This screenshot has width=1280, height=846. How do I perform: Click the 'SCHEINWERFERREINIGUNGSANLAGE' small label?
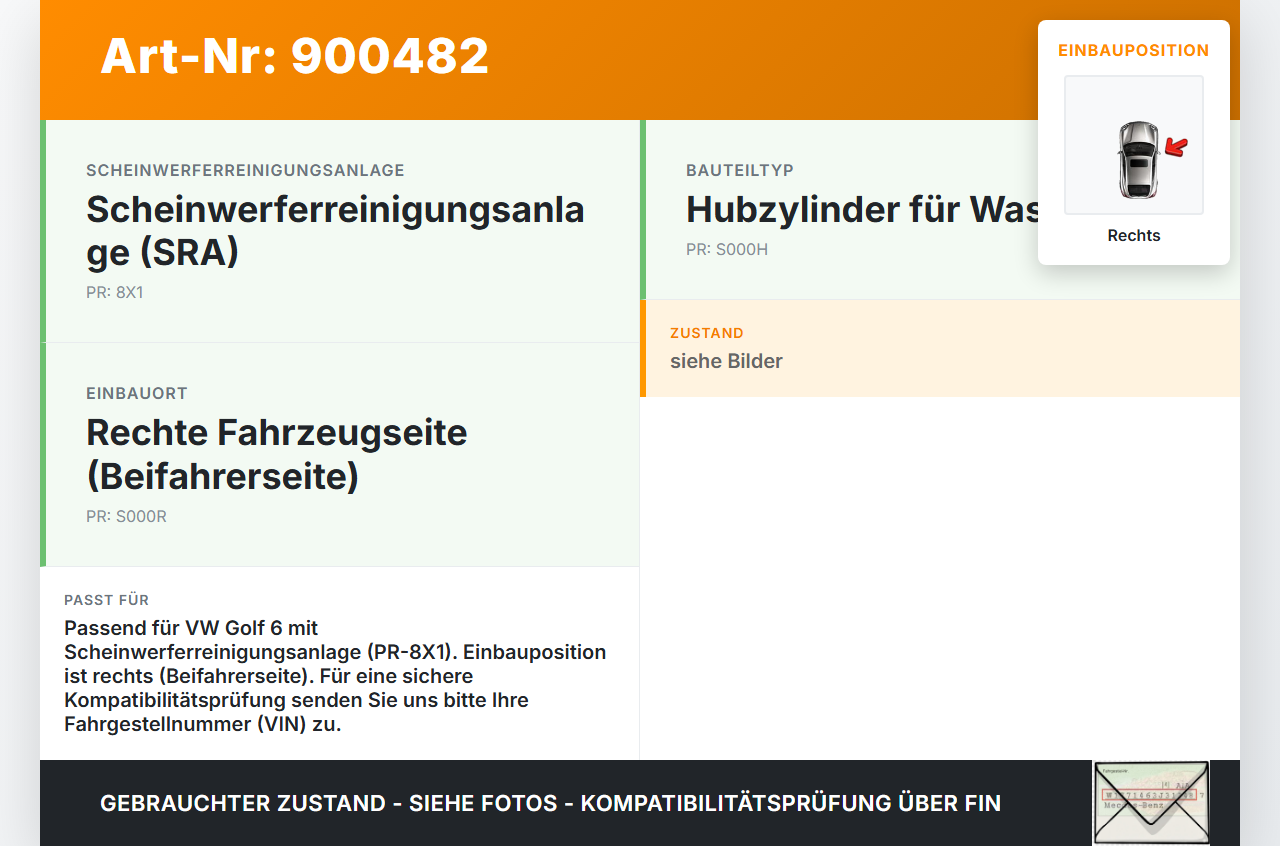pyautogui.click(x=245, y=171)
